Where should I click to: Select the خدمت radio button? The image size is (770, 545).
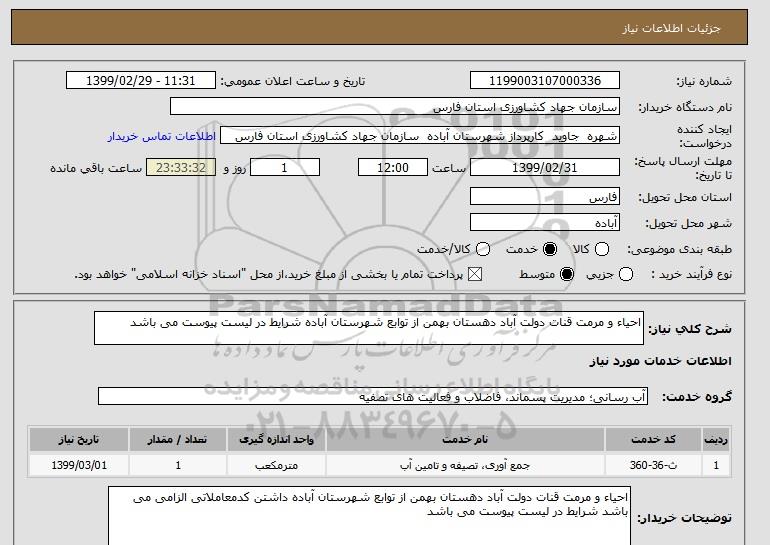[x=550, y=249]
